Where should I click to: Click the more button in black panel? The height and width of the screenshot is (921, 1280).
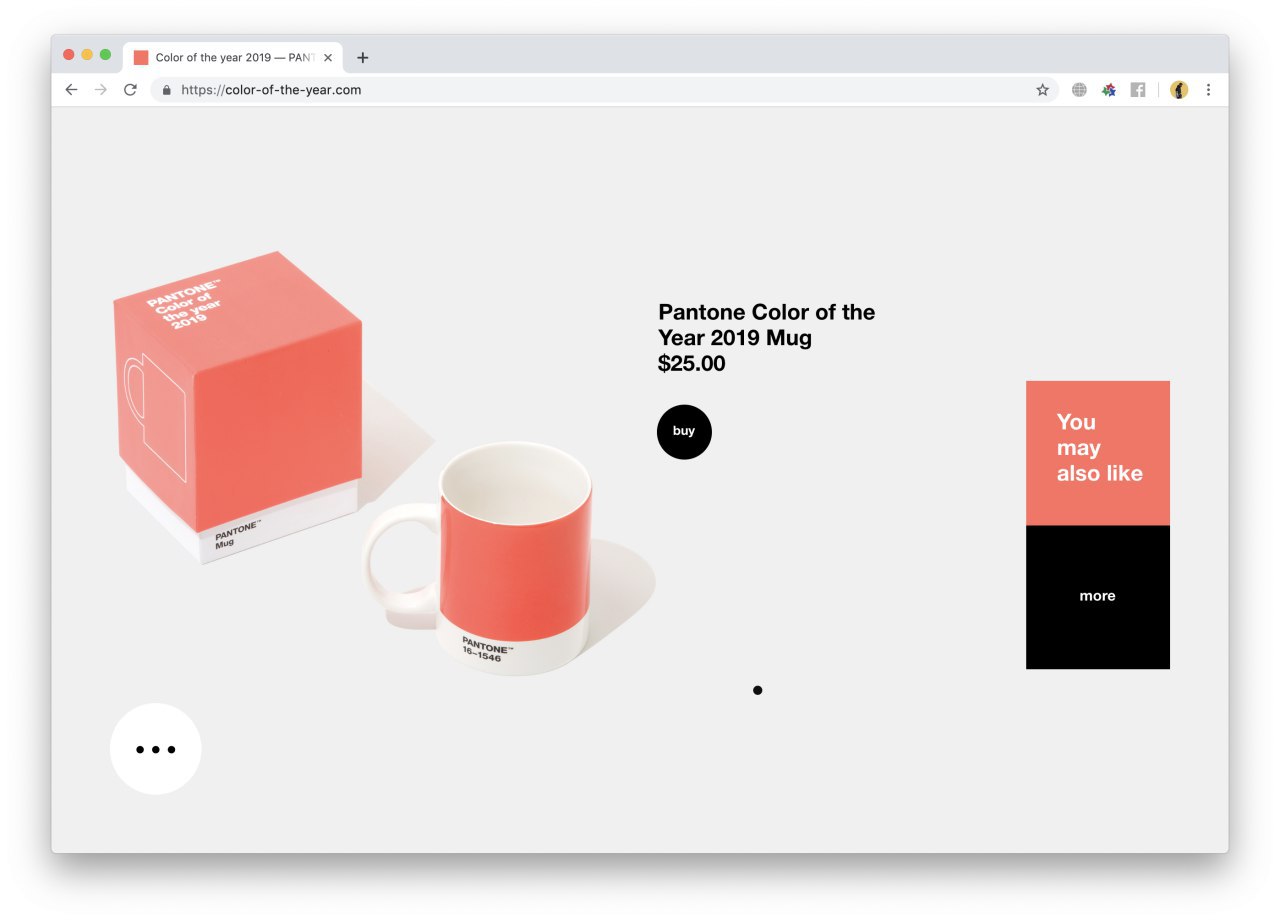tap(1097, 597)
